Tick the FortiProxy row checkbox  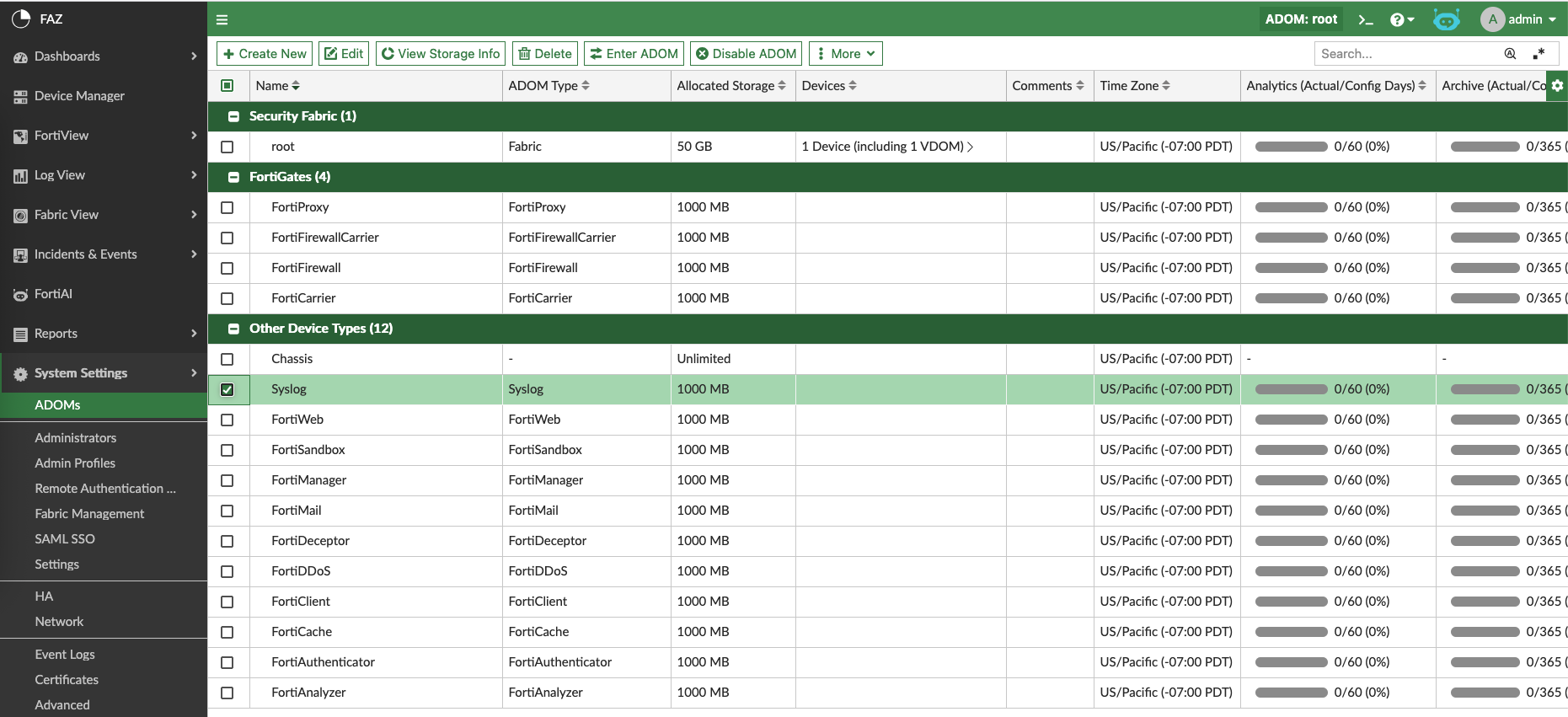click(x=227, y=207)
